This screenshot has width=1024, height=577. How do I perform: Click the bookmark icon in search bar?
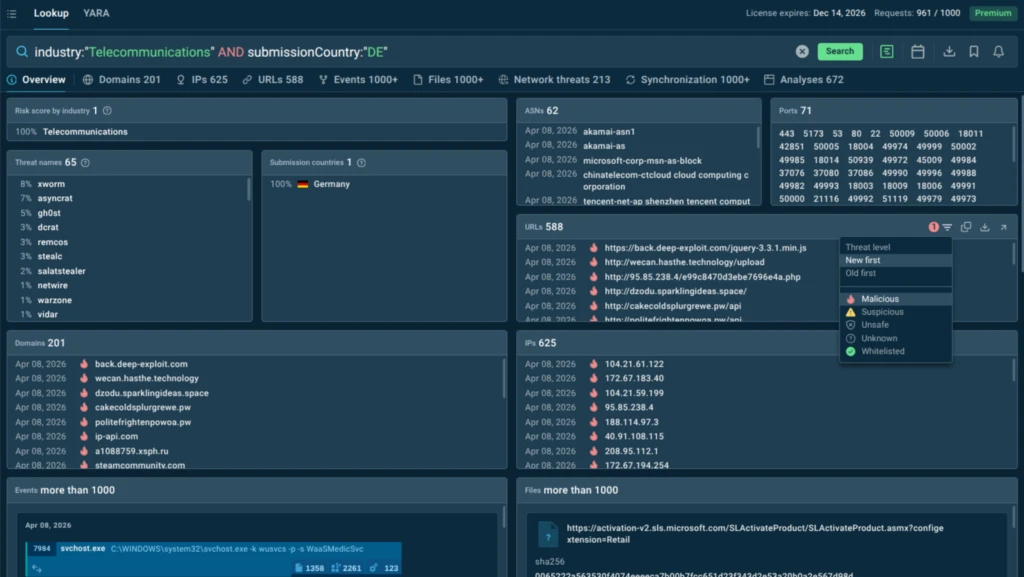[974, 51]
